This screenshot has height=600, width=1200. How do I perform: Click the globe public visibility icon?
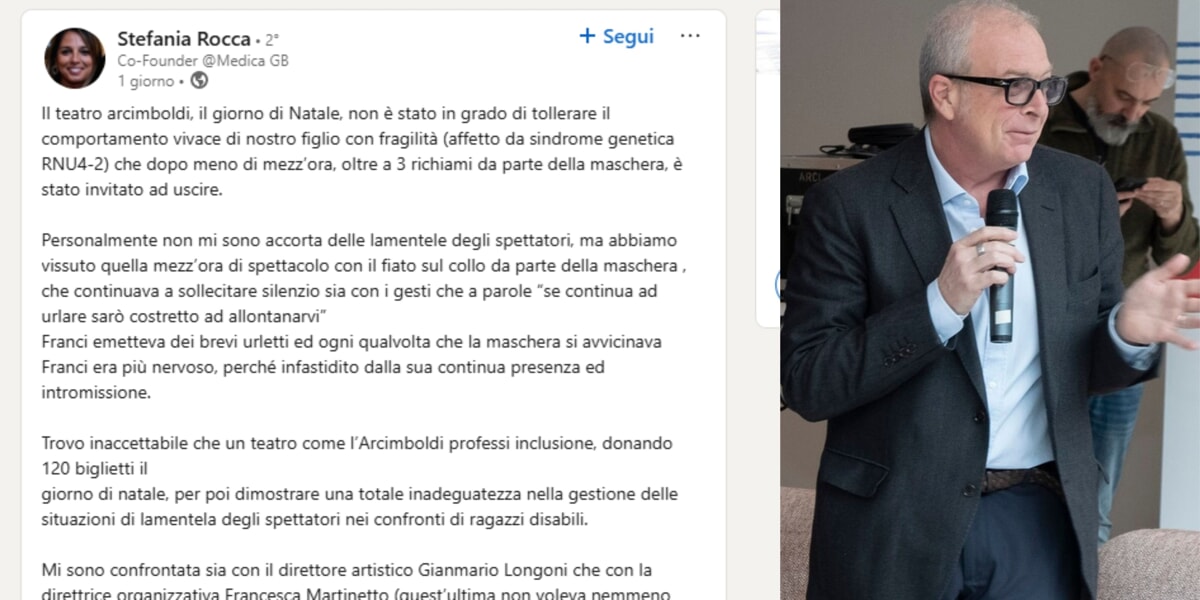tap(199, 80)
